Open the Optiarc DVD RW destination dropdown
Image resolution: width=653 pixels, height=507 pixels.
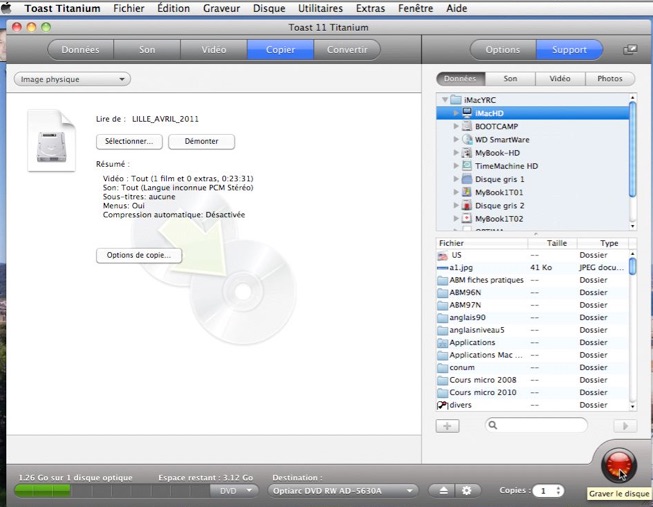[x=343, y=491]
